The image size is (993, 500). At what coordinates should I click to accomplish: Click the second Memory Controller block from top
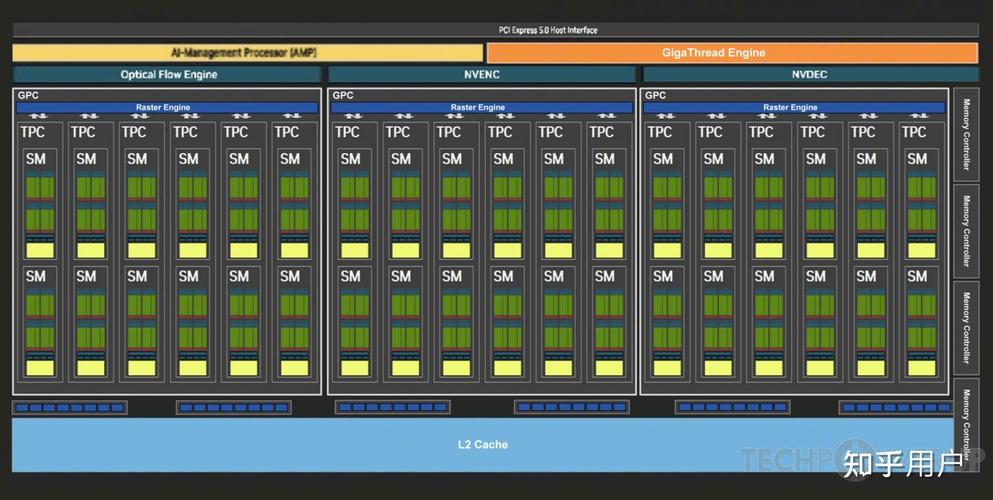pyautogui.click(x=965, y=231)
